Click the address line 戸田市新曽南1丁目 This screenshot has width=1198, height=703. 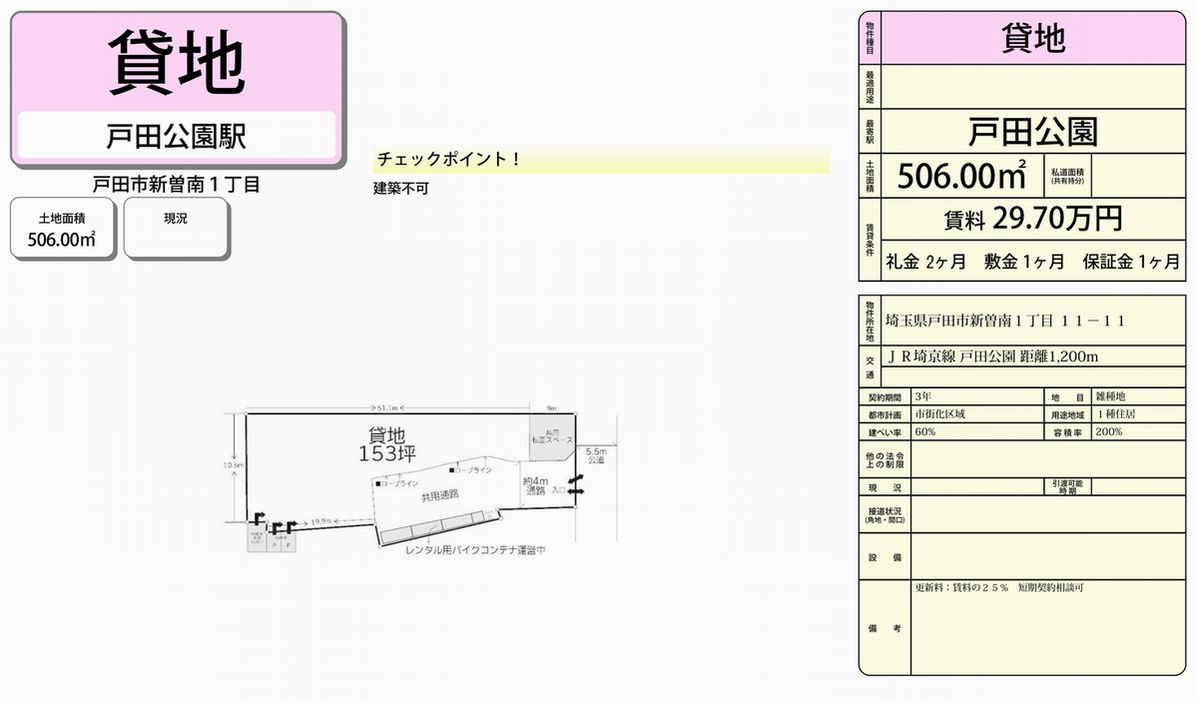point(176,184)
